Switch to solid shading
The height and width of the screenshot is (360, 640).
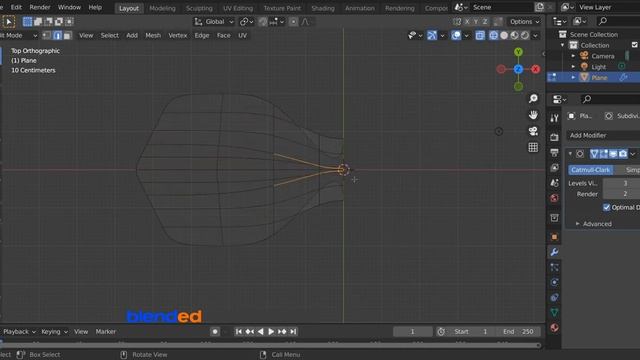(504, 36)
